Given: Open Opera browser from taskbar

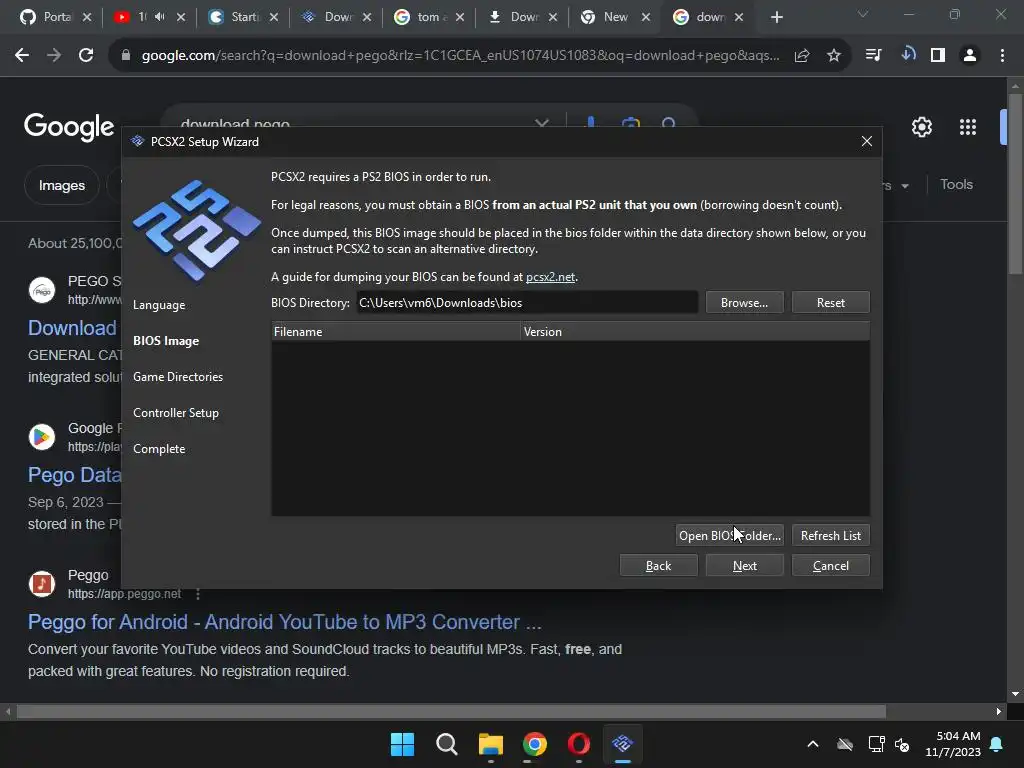Looking at the screenshot, I should pyautogui.click(x=579, y=744).
